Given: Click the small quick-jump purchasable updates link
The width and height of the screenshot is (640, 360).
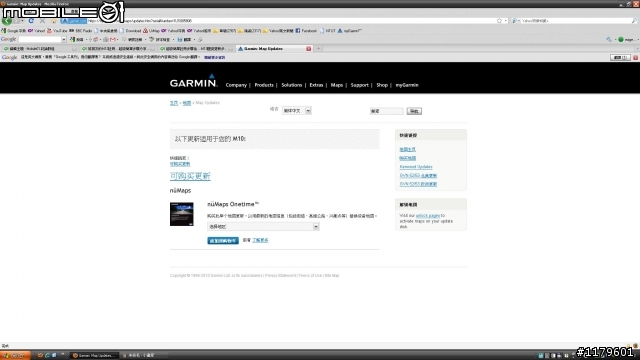Looking at the screenshot, I should (180, 164).
